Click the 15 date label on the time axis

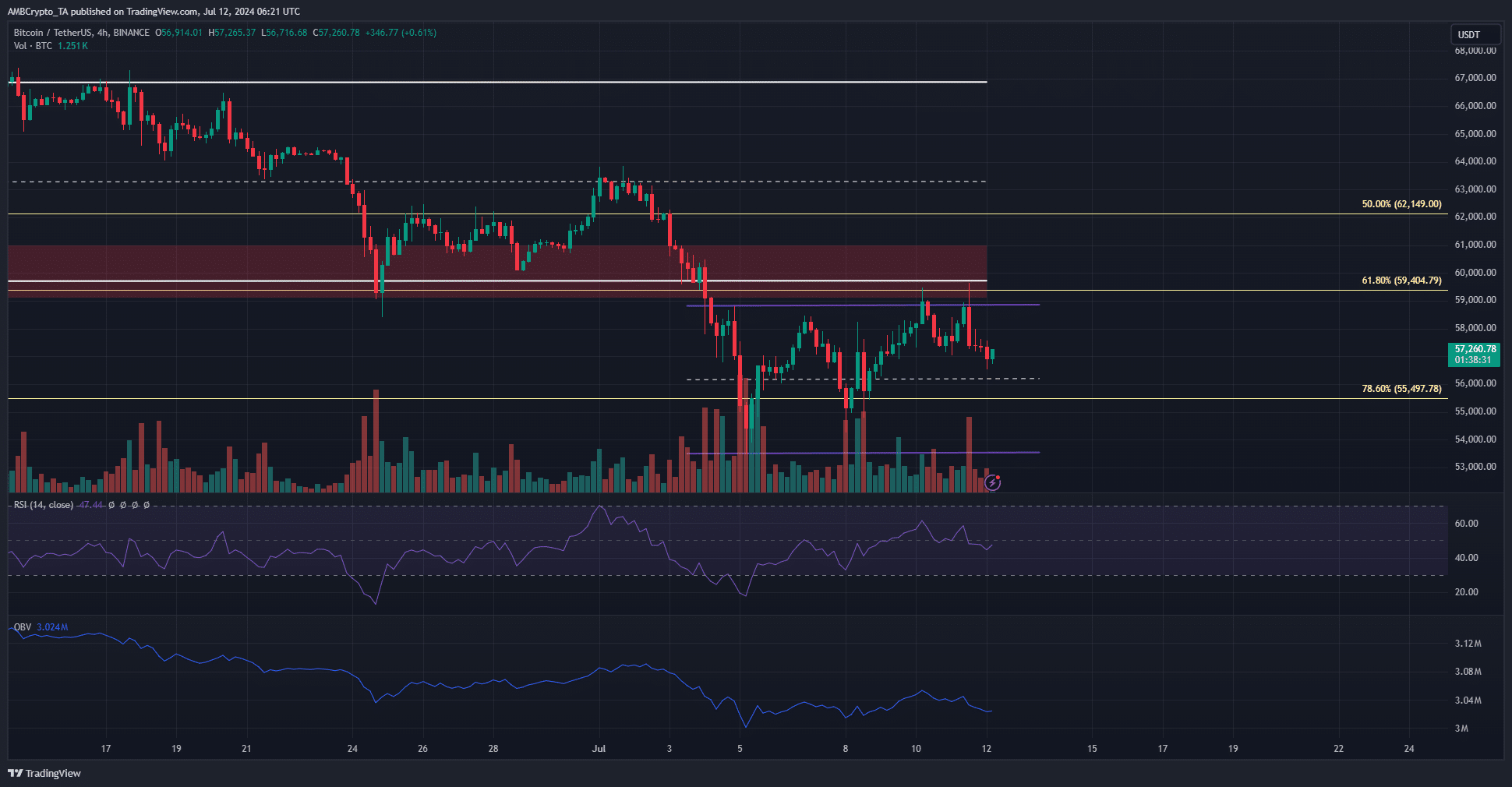[x=1092, y=749]
